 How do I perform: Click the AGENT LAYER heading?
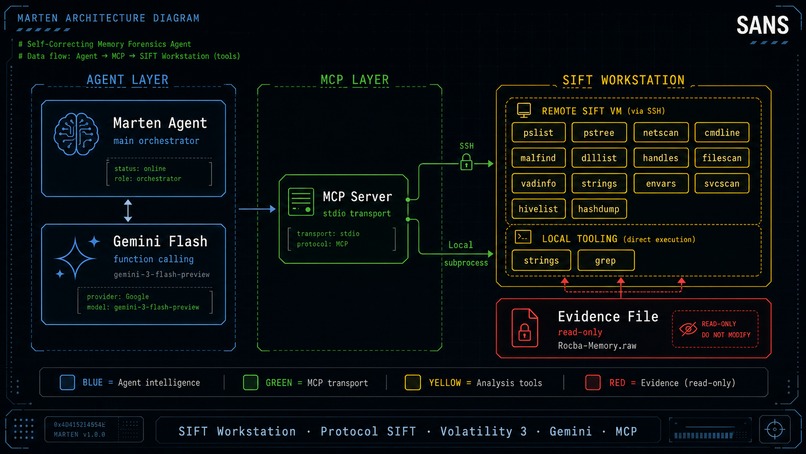coord(127,80)
